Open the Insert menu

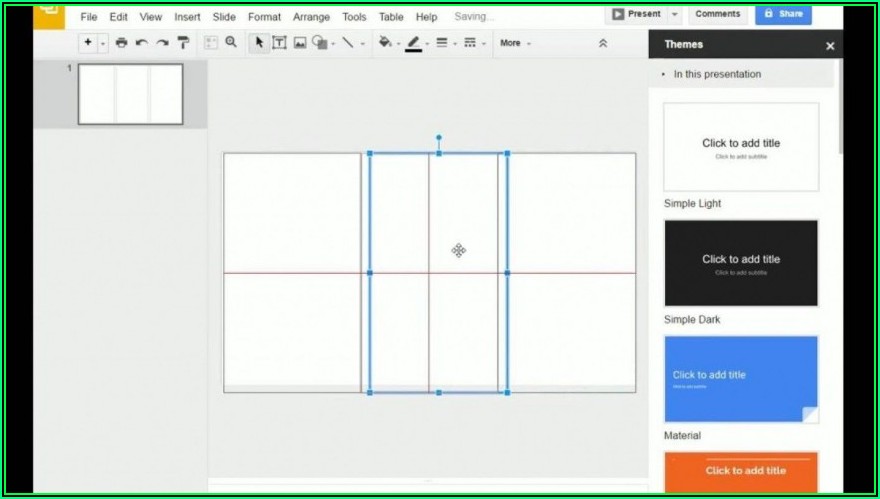(187, 17)
